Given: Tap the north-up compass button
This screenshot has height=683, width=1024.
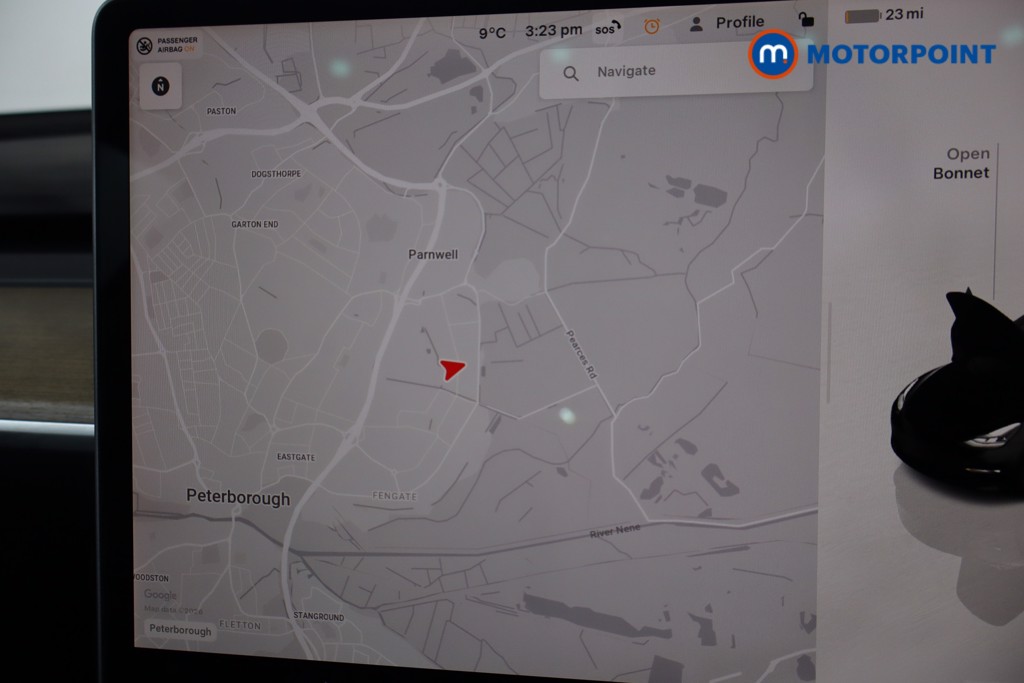Looking at the screenshot, I should pos(160,86).
